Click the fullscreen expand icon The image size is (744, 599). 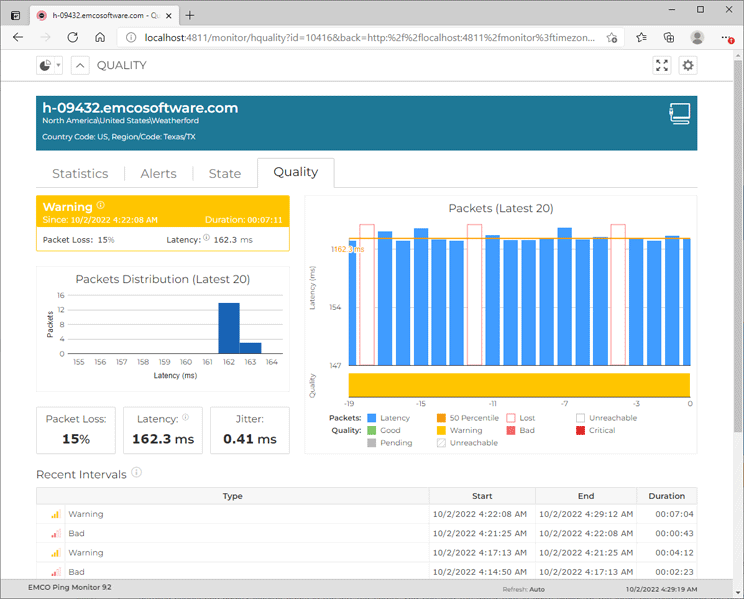click(661, 65)
